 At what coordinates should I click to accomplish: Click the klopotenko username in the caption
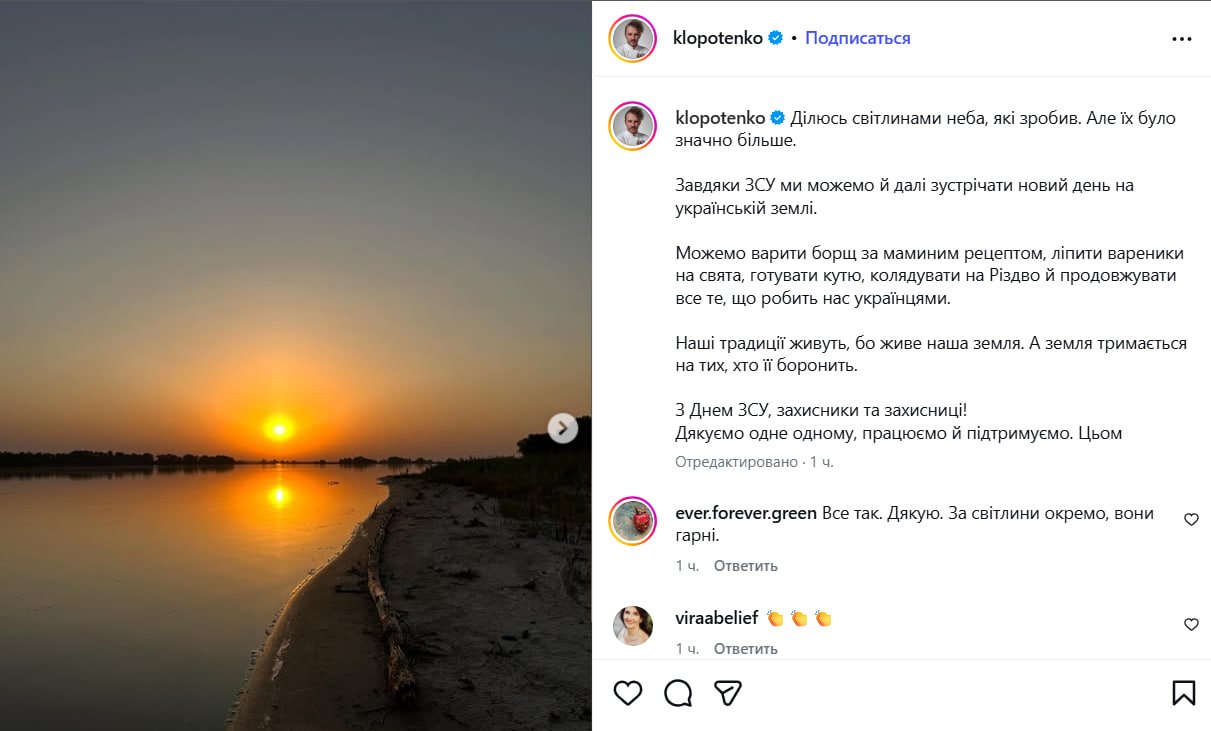pos(720,118)
